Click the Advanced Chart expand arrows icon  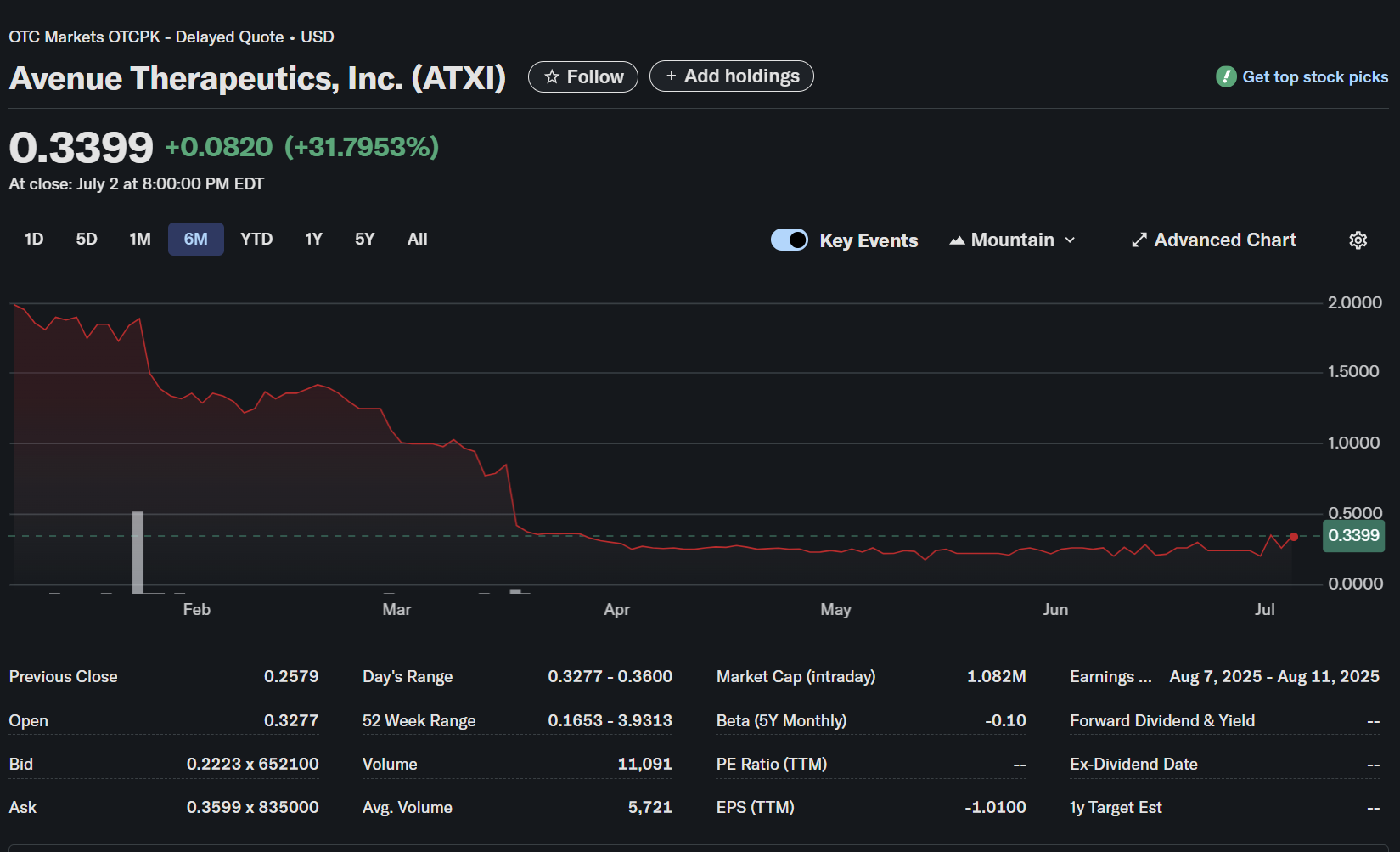[x=1139, y=240]
